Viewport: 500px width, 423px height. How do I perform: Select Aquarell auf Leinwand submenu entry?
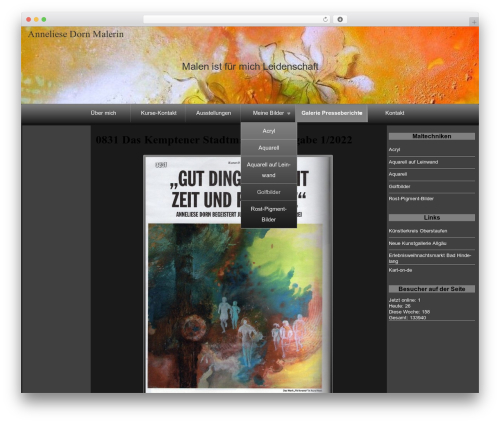[269, 170]
